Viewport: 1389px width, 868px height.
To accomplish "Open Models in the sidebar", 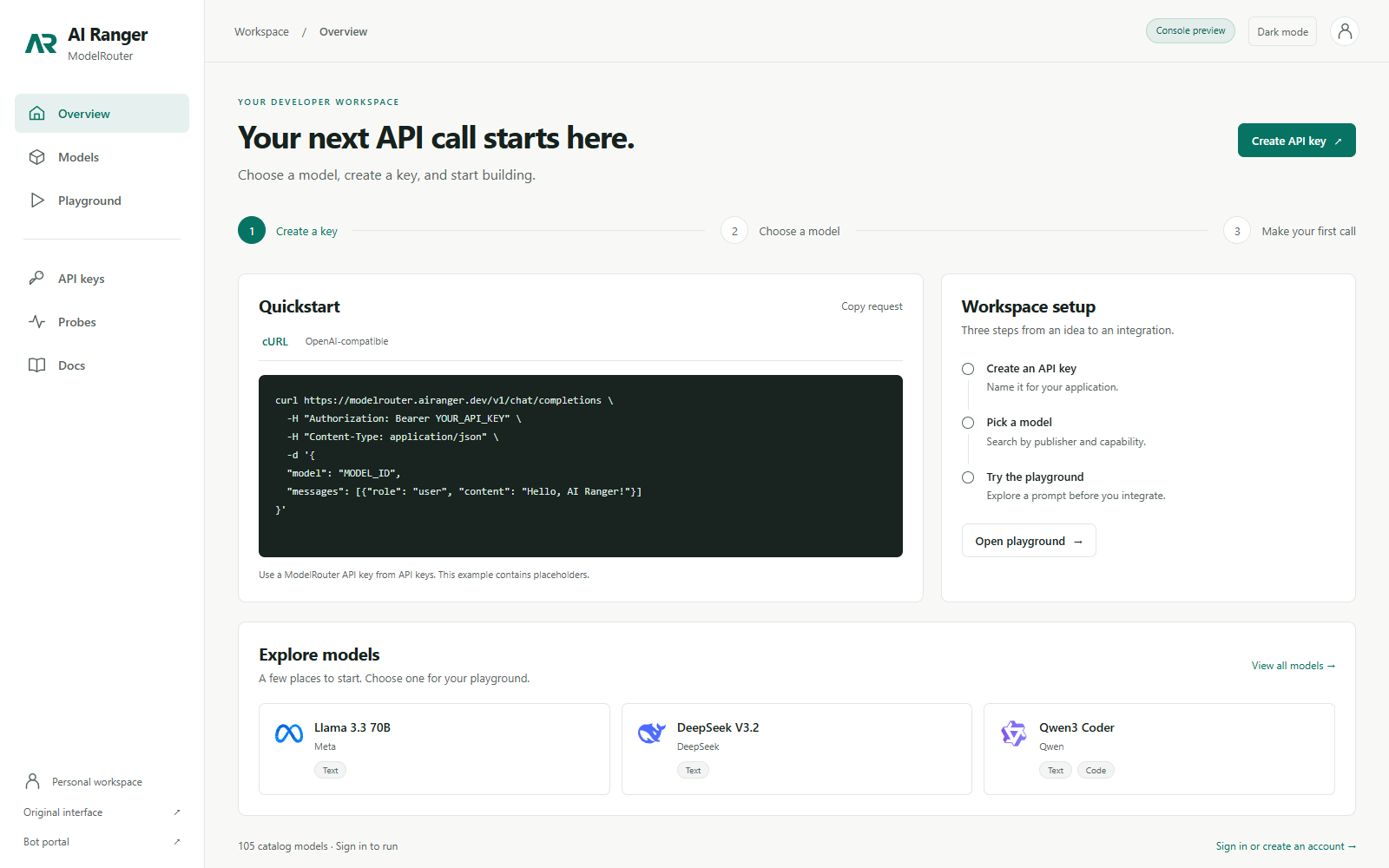I will click(102, 157).
